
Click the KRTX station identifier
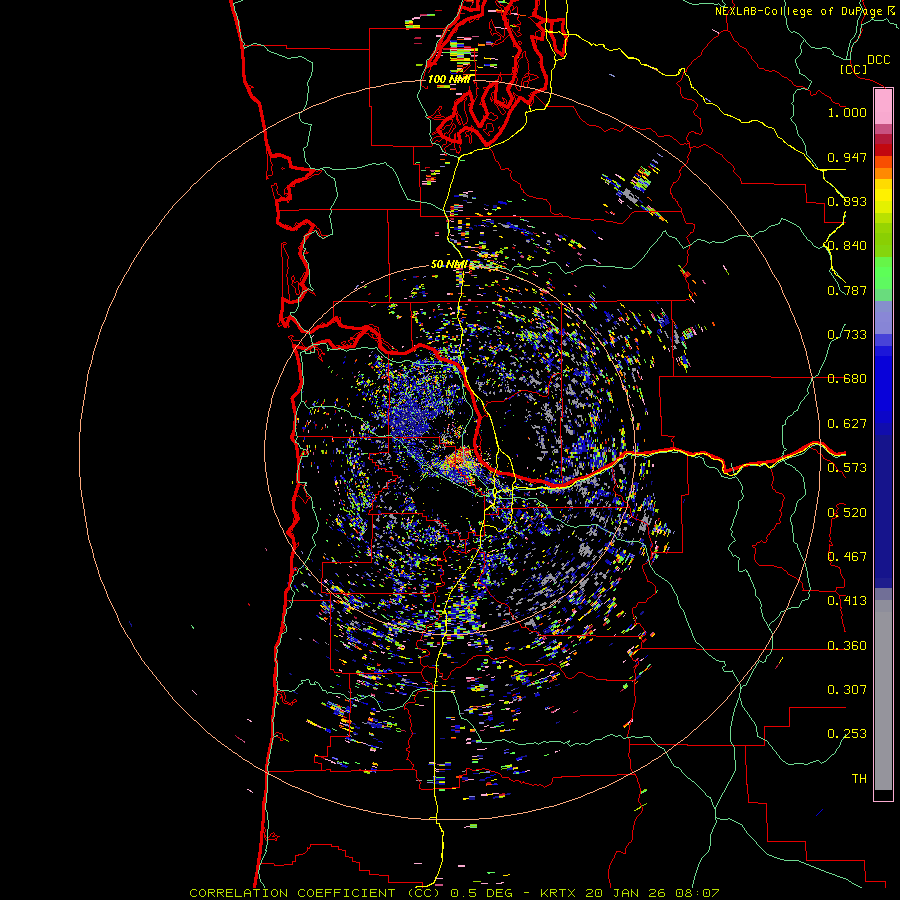click(x=559, y=893)
